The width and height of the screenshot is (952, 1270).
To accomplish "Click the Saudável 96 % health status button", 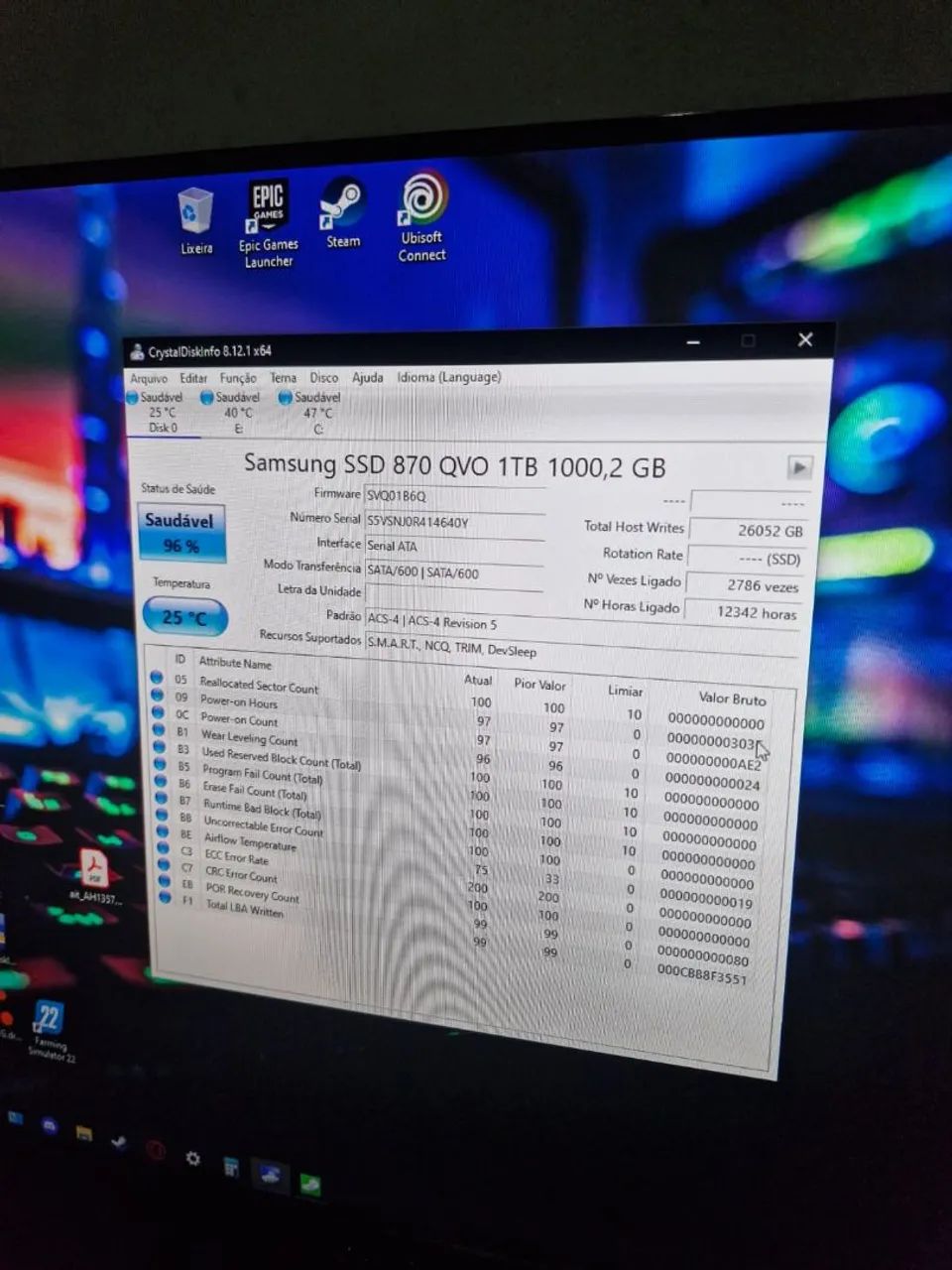I will [181, 533].
